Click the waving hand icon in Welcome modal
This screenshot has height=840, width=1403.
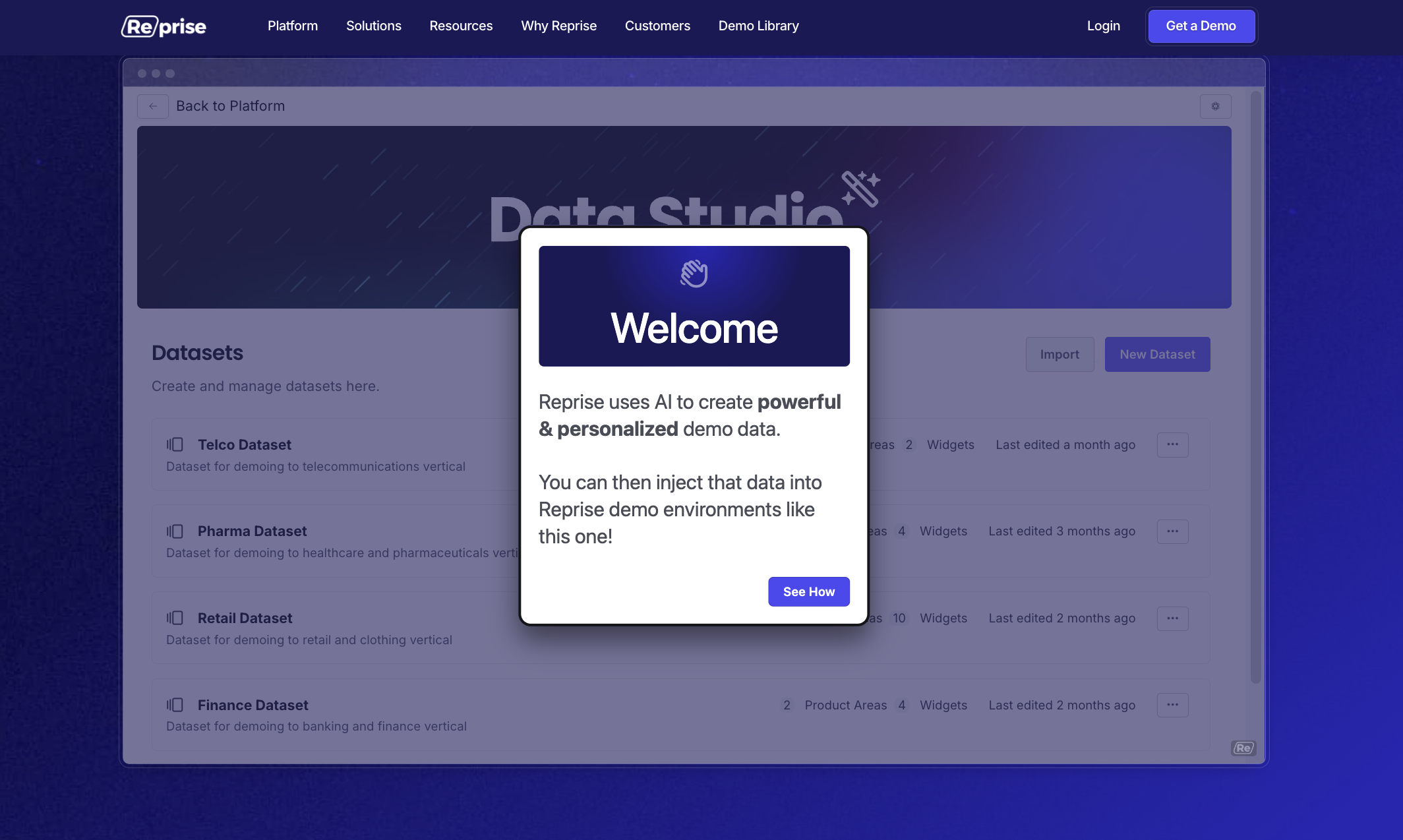(x=694, y=274)
